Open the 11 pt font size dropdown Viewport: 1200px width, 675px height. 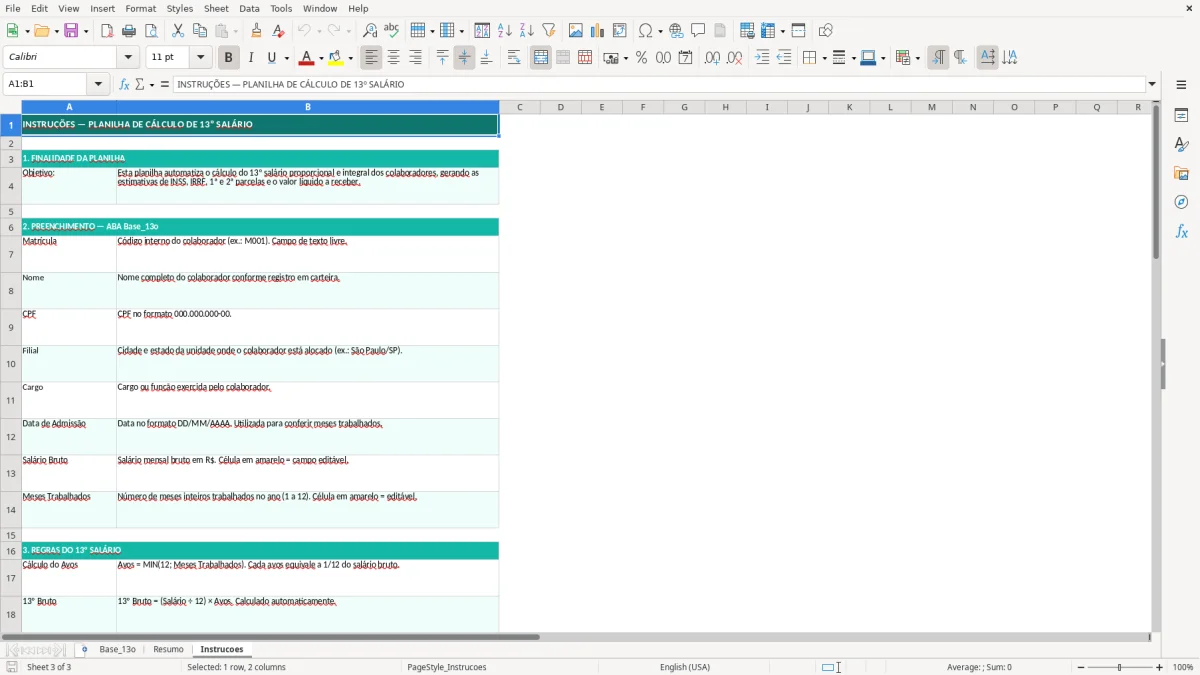200,58
